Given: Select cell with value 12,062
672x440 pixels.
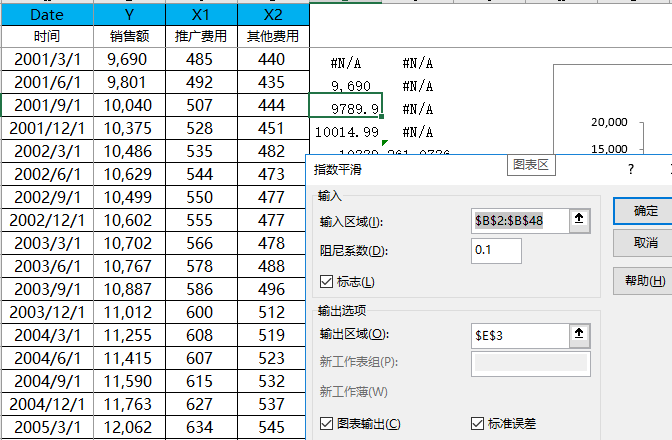Looking at the screenshot, I should [129, 428].
